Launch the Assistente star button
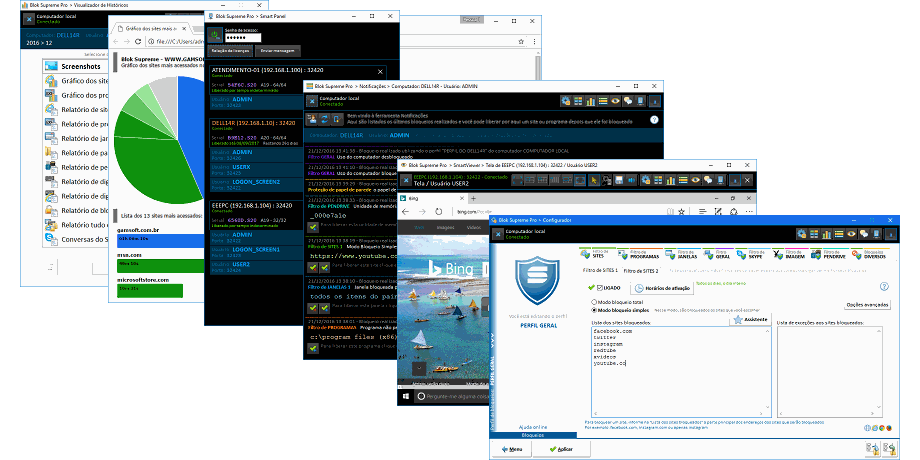 click(750, 320)
